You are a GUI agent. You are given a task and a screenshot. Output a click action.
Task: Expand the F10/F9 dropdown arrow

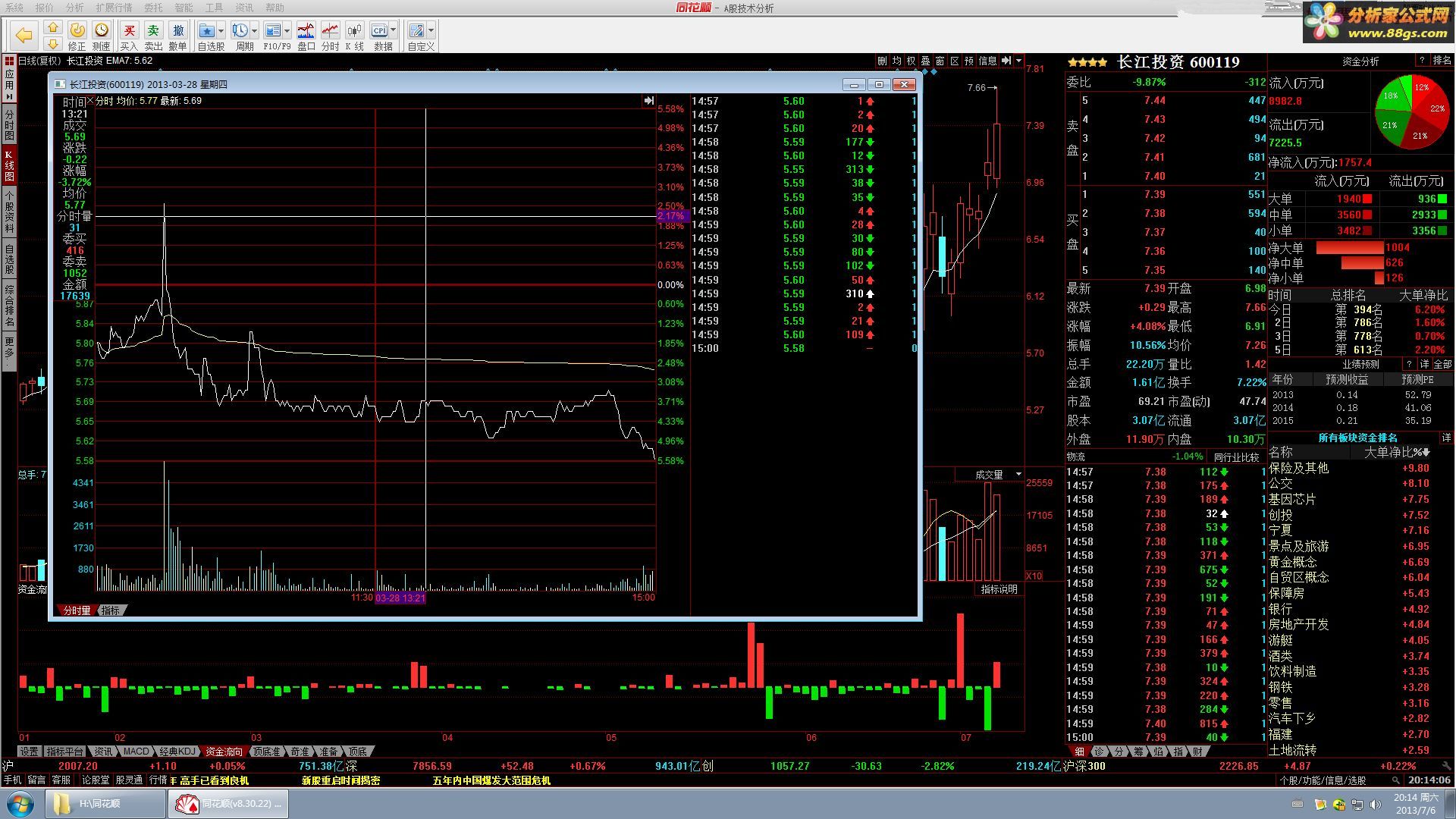coord(287,30)
